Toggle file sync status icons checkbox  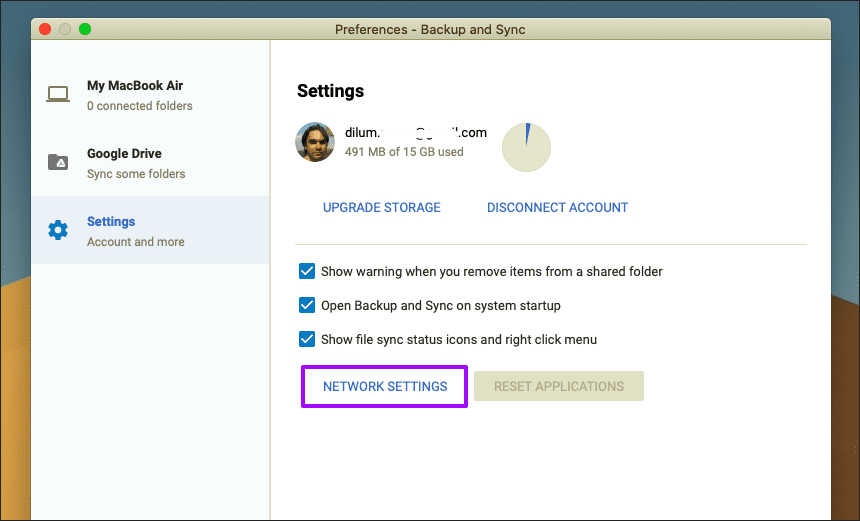pyautogui.click(x=307, y=339)
